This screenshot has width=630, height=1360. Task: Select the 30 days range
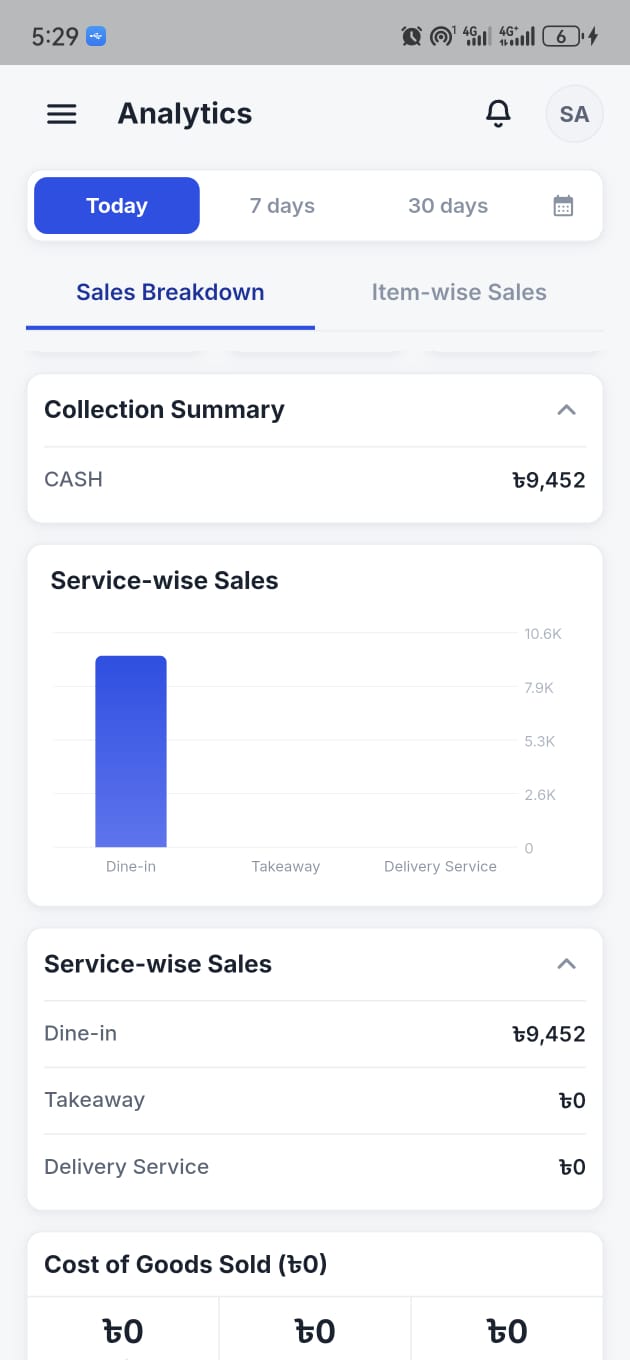coord(448,206)
